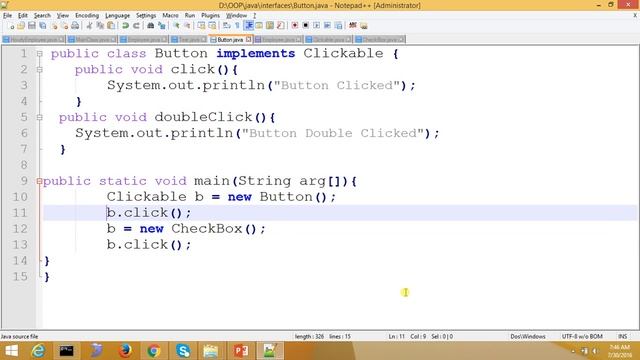Click the Save All toolbar icon
This screenshot has width=640, height=360.
[x=42, y=25]
